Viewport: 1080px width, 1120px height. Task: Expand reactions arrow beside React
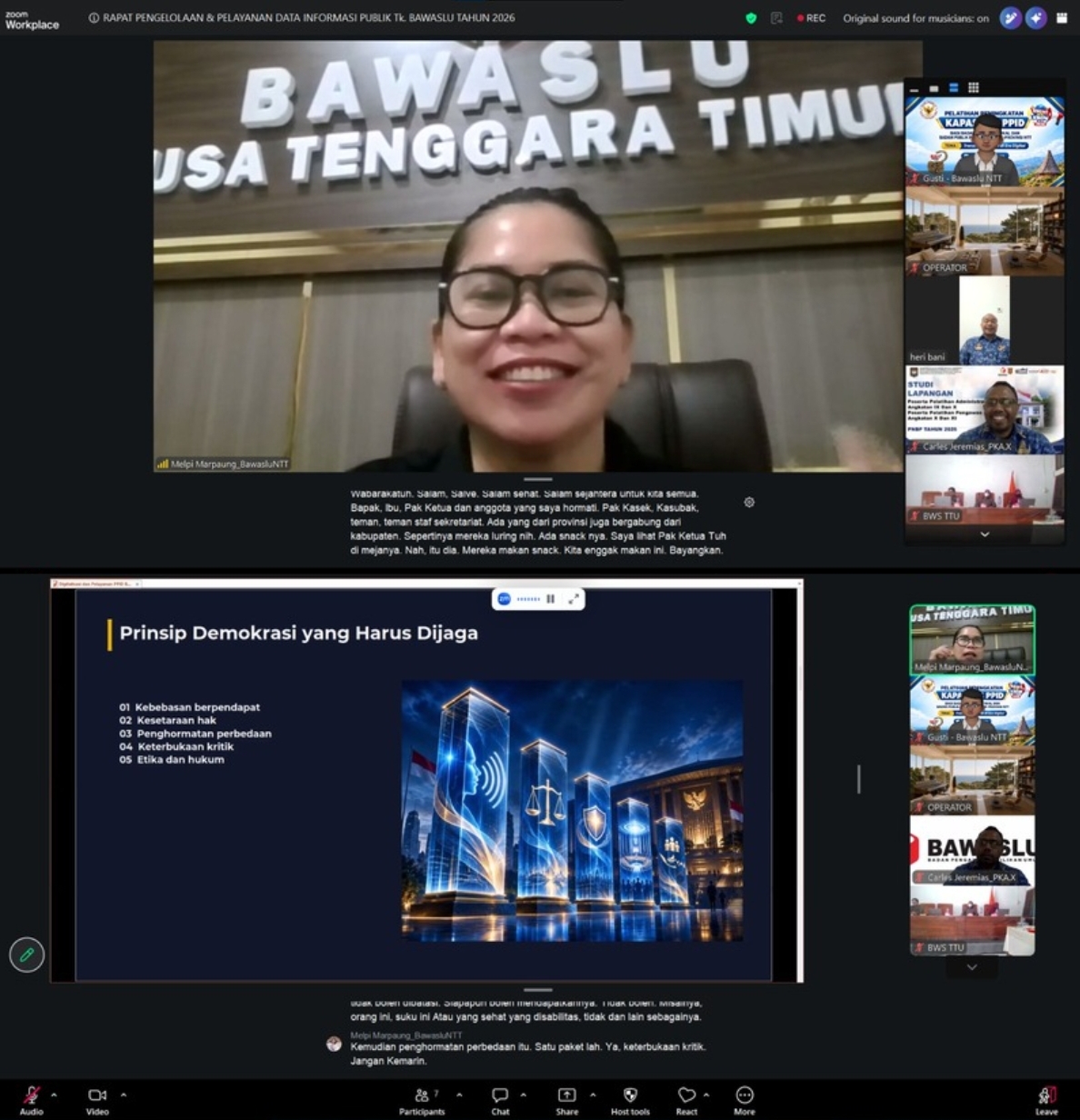pyautogui.click(x=706, y=1095)
